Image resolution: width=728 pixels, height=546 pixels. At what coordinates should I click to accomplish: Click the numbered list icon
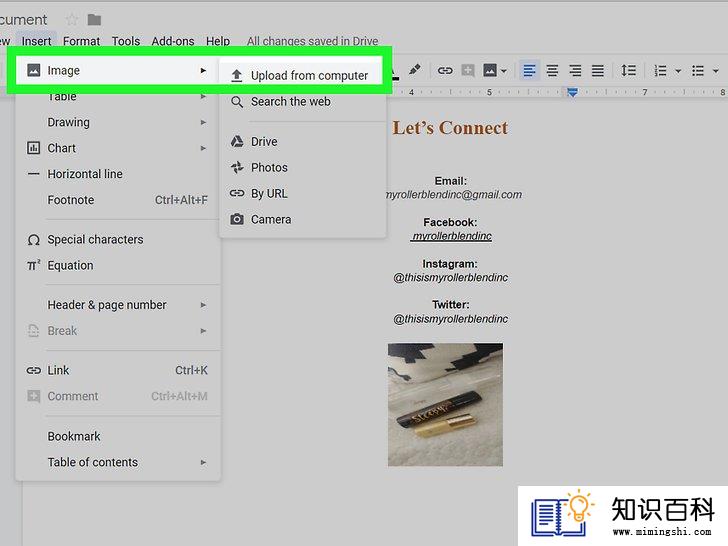tap(660, 71)
